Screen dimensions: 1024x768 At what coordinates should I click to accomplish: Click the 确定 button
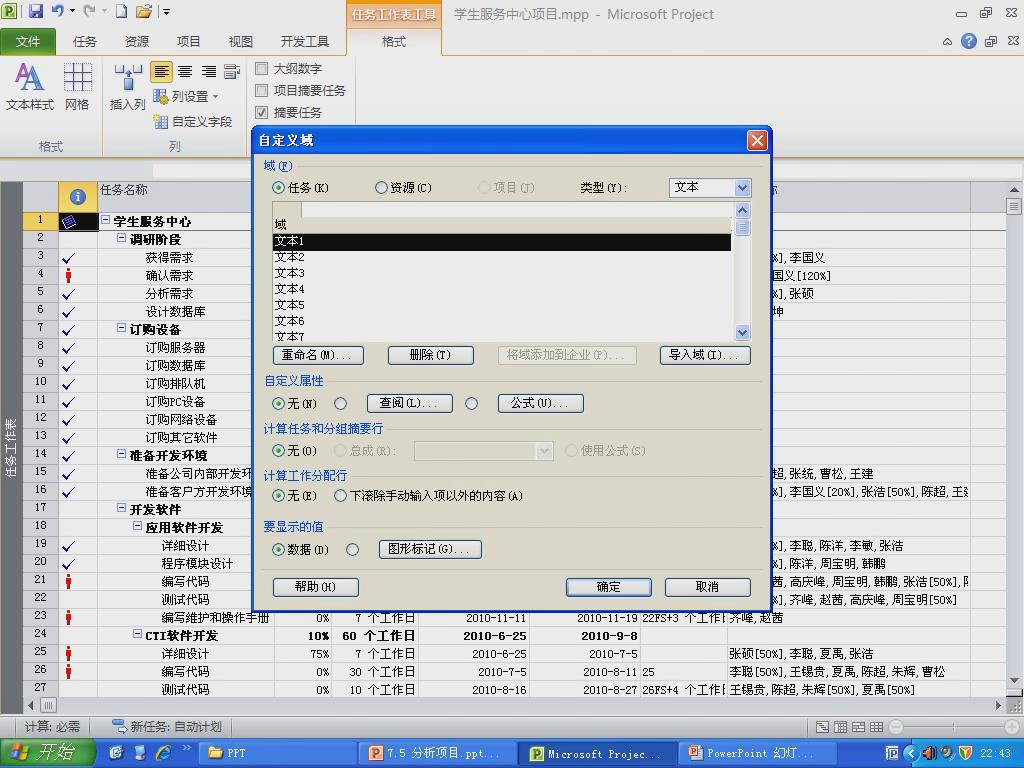click(608, 587)
